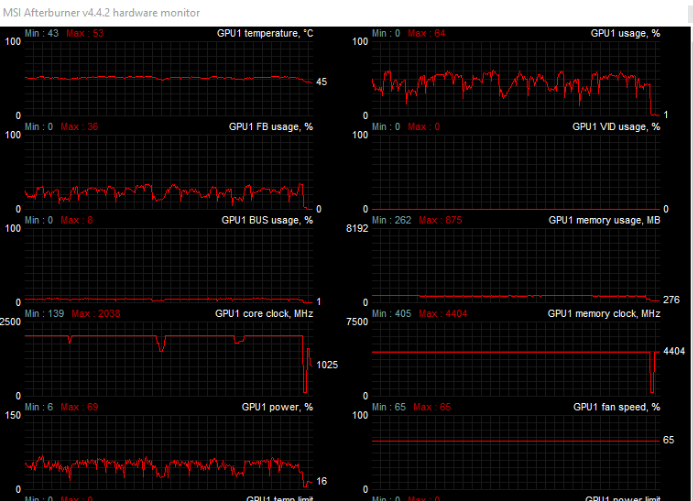Click the 2500 axis value on core clock graph

tap(10, 322)
